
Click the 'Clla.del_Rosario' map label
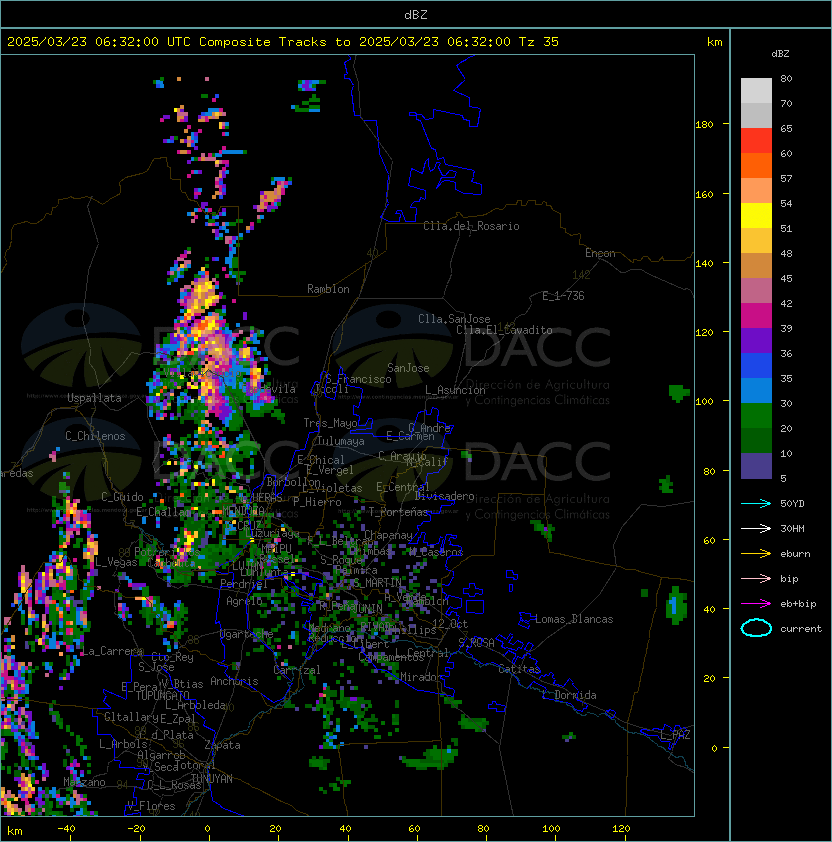471,226
